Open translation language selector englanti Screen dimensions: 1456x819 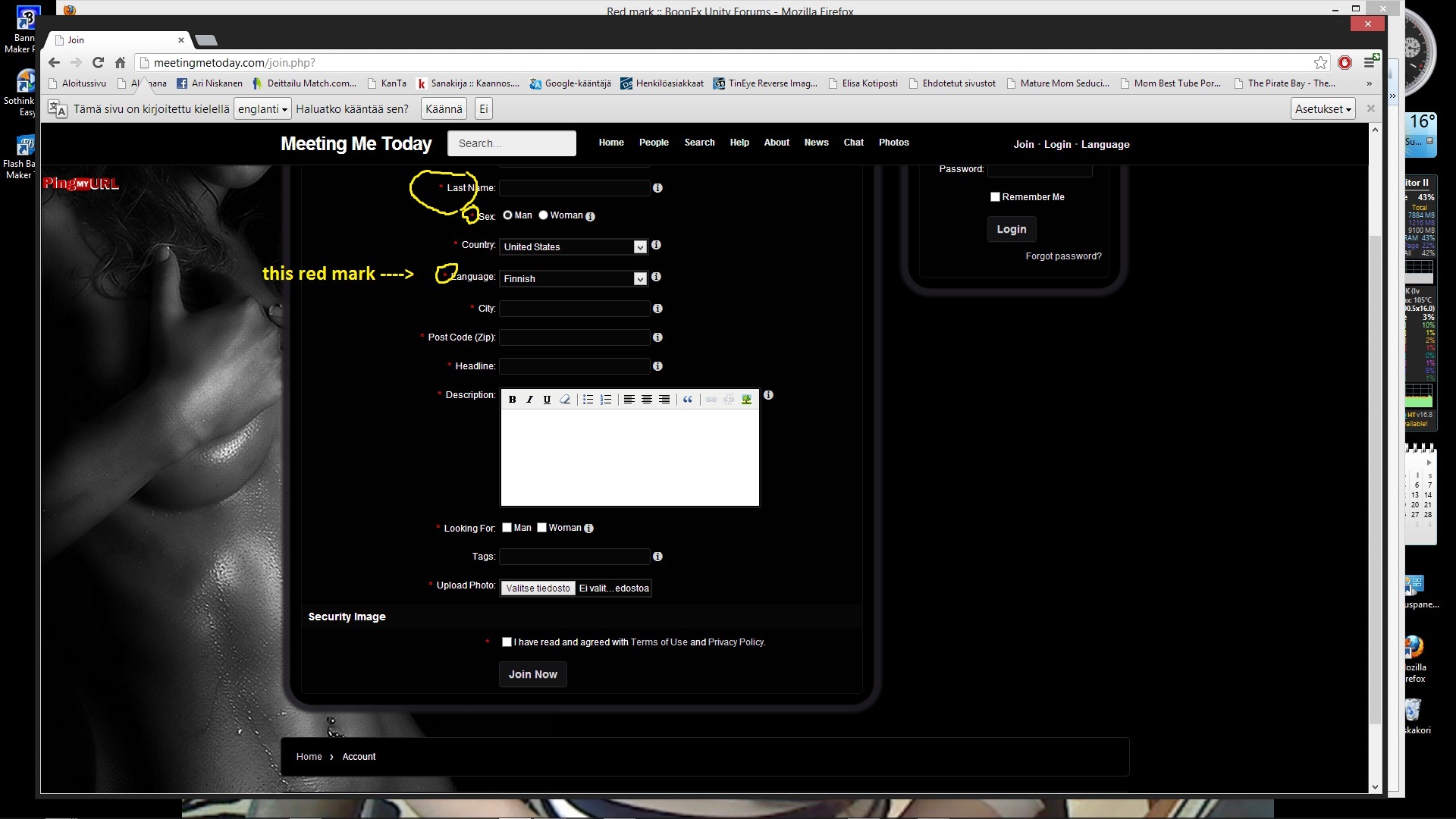262,109
